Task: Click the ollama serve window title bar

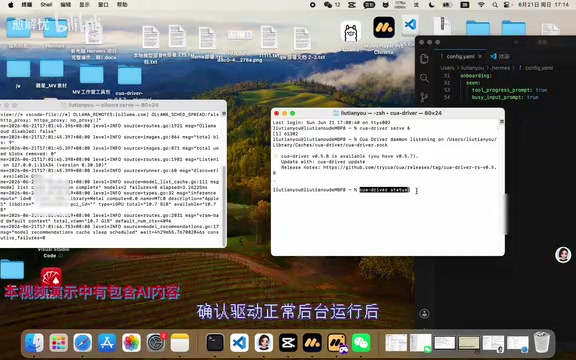Action: (112, 105)
